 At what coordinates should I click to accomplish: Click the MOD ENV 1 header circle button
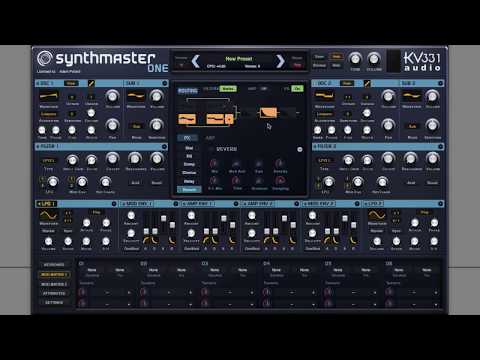point(176,203)
